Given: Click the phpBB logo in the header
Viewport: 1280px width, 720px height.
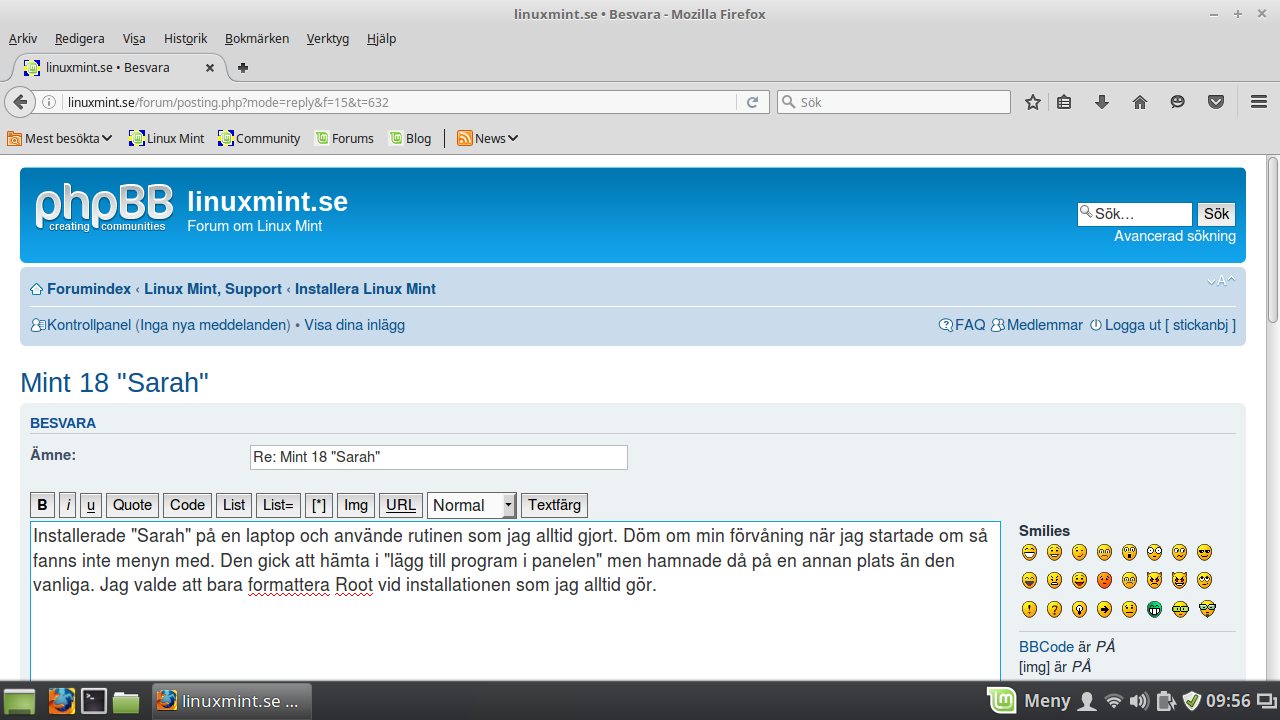Looking at the screenshot, I should (x=104, y=207).
